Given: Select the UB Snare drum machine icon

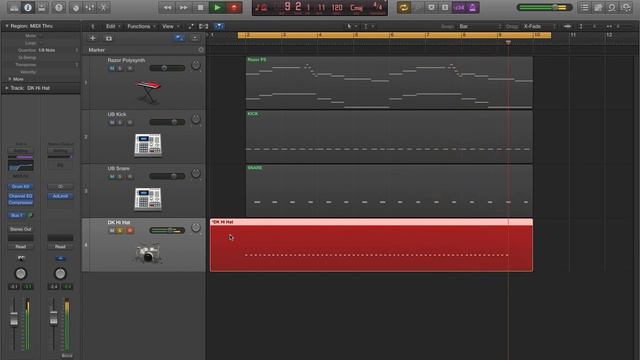Looking at the screenshot, I should pos(148,199).
